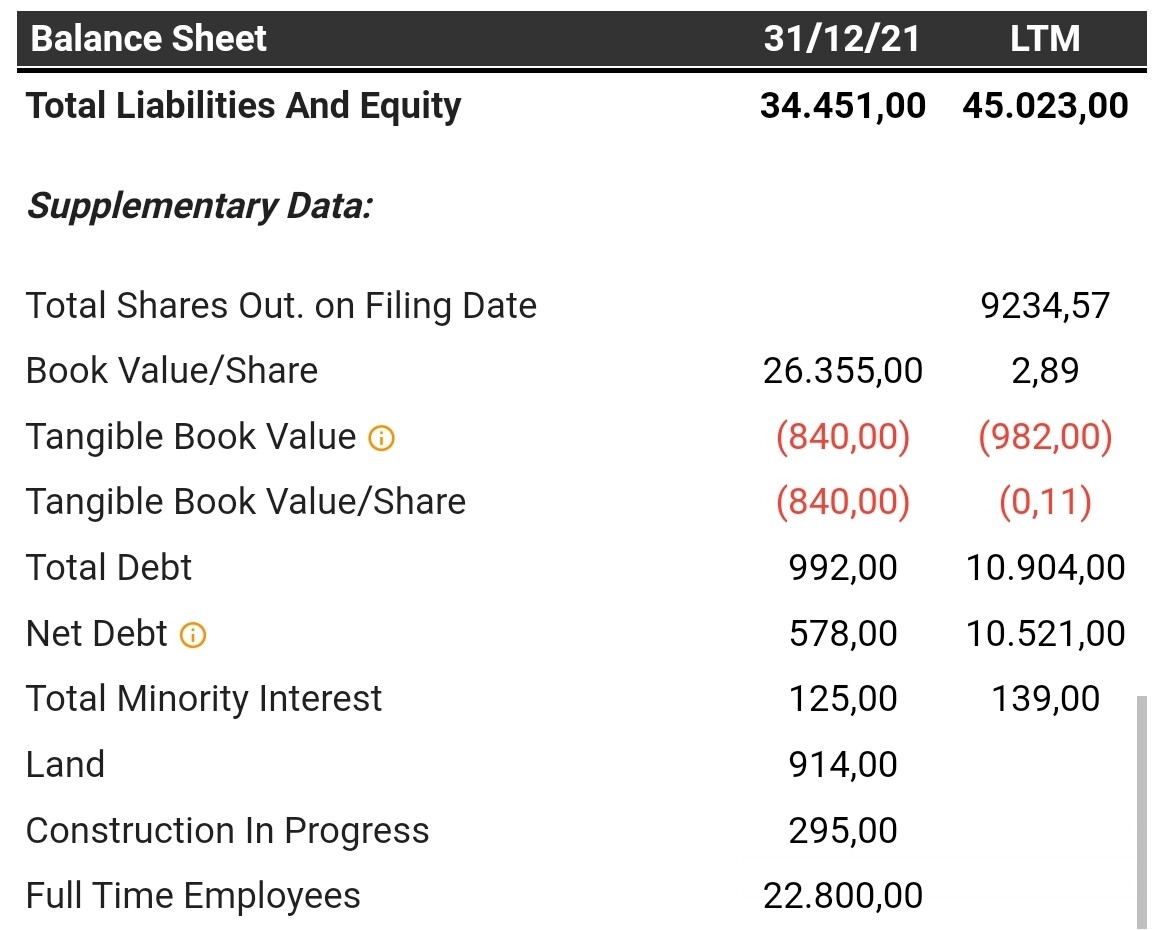Select the 45.023,00 total value
Screen dimensions: 1158x930
(1046, 106)
